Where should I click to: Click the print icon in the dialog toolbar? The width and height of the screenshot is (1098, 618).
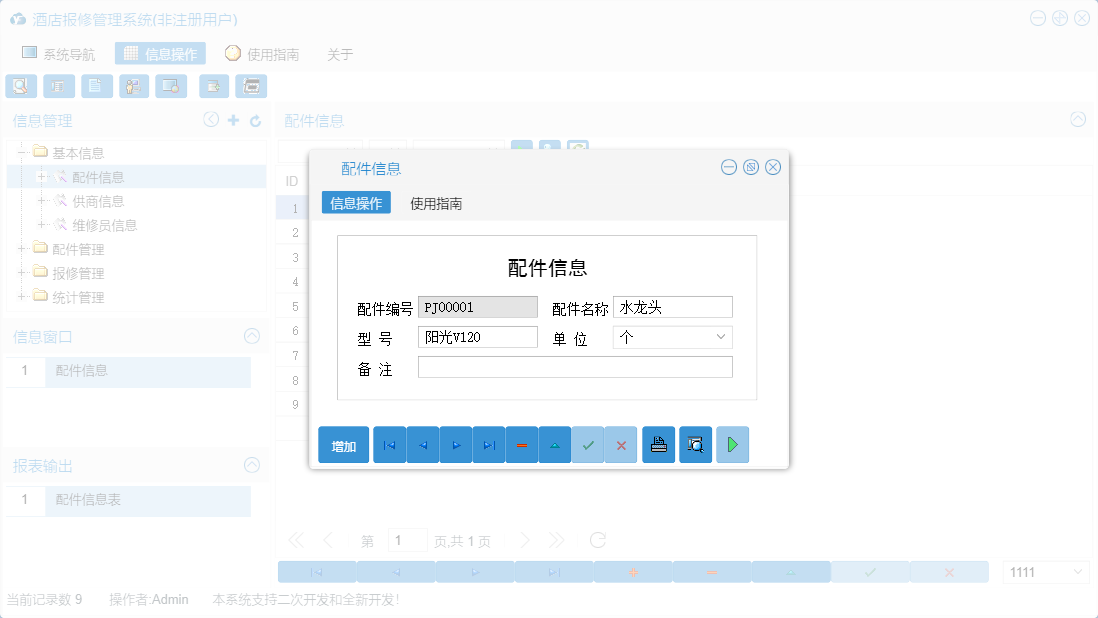click(658, 444)
